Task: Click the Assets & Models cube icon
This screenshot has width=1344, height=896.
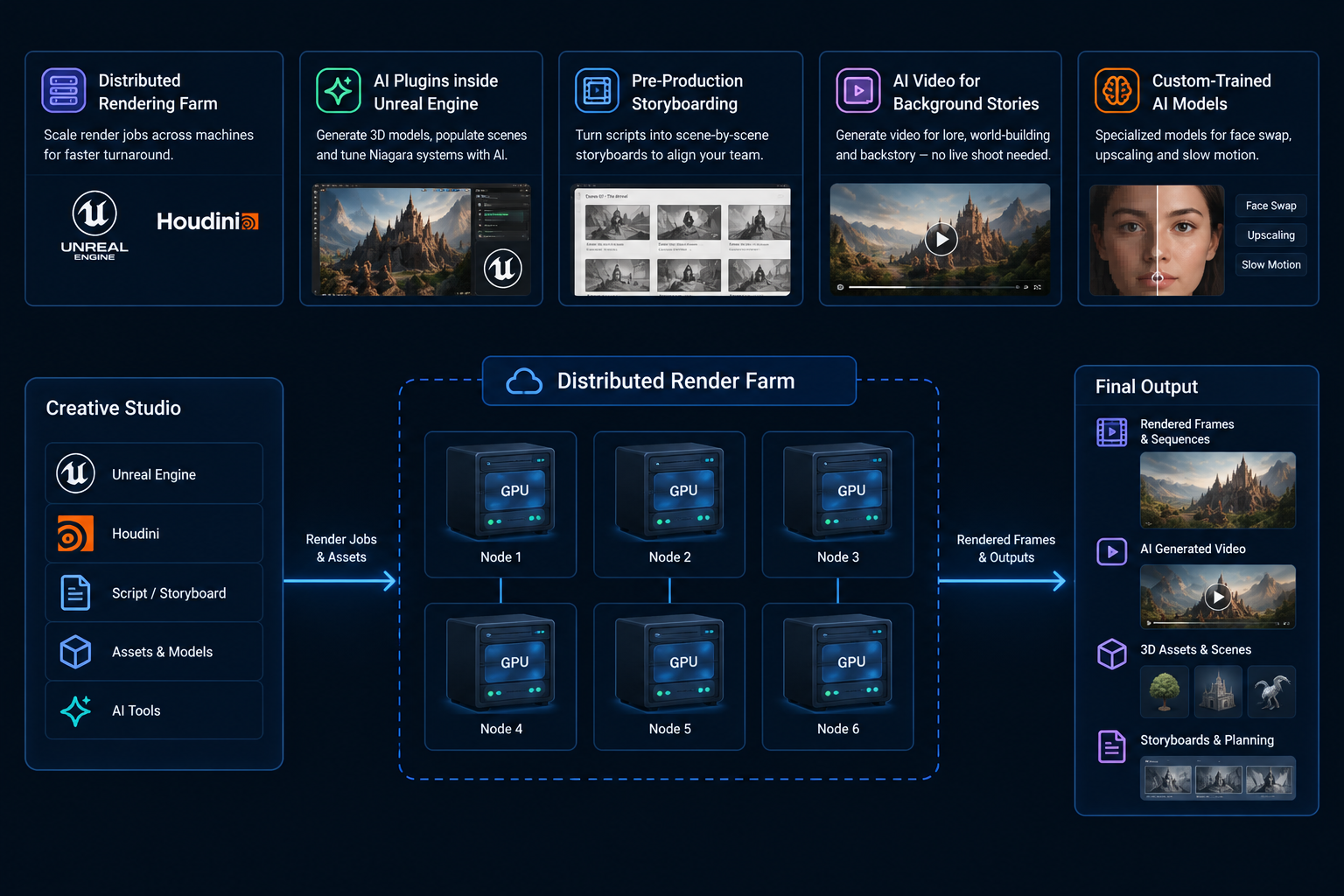Action: click(x=75, y=652)
